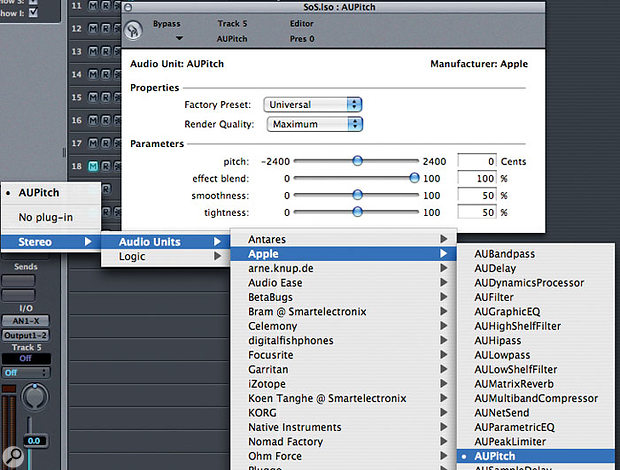Expand the digitalfishphones submenu
The width and height of the screenshot is (620, 470).
343,340
